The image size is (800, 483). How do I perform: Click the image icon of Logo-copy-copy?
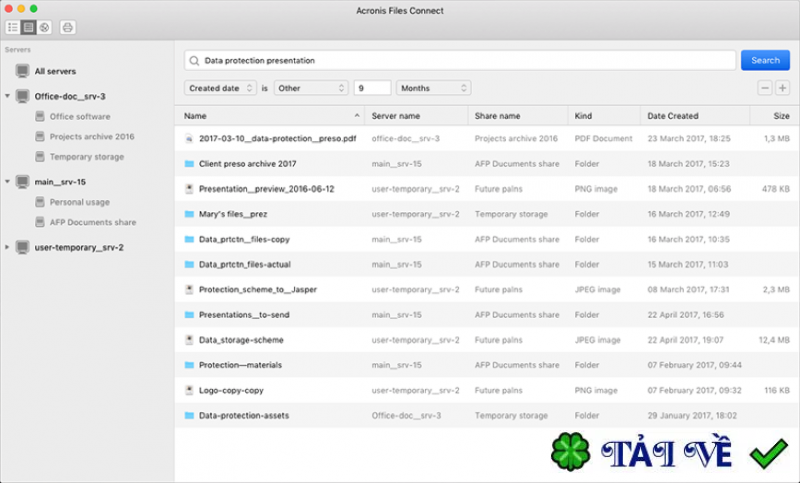tap(189, 390)
